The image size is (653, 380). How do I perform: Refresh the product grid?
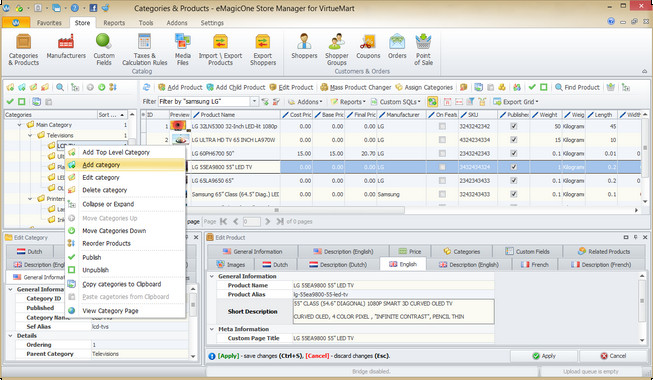click(x=146, y=87)
